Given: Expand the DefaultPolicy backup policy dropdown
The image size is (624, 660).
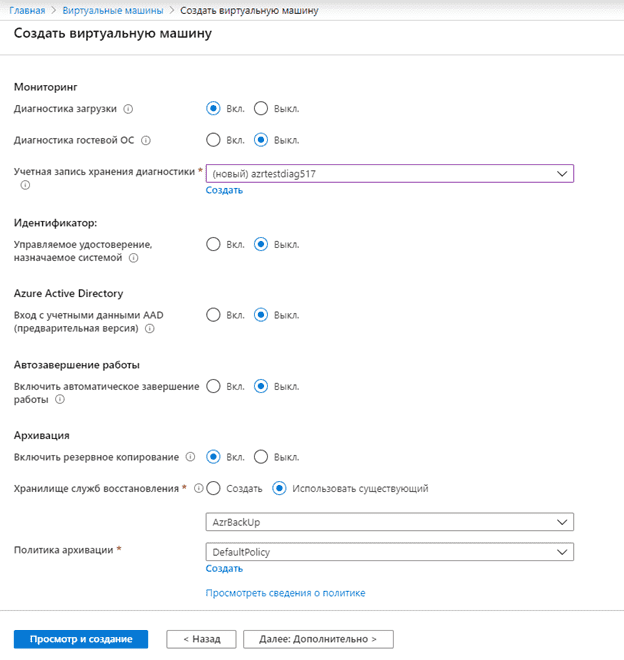Looking at the screenshot, I should (389, 552).
